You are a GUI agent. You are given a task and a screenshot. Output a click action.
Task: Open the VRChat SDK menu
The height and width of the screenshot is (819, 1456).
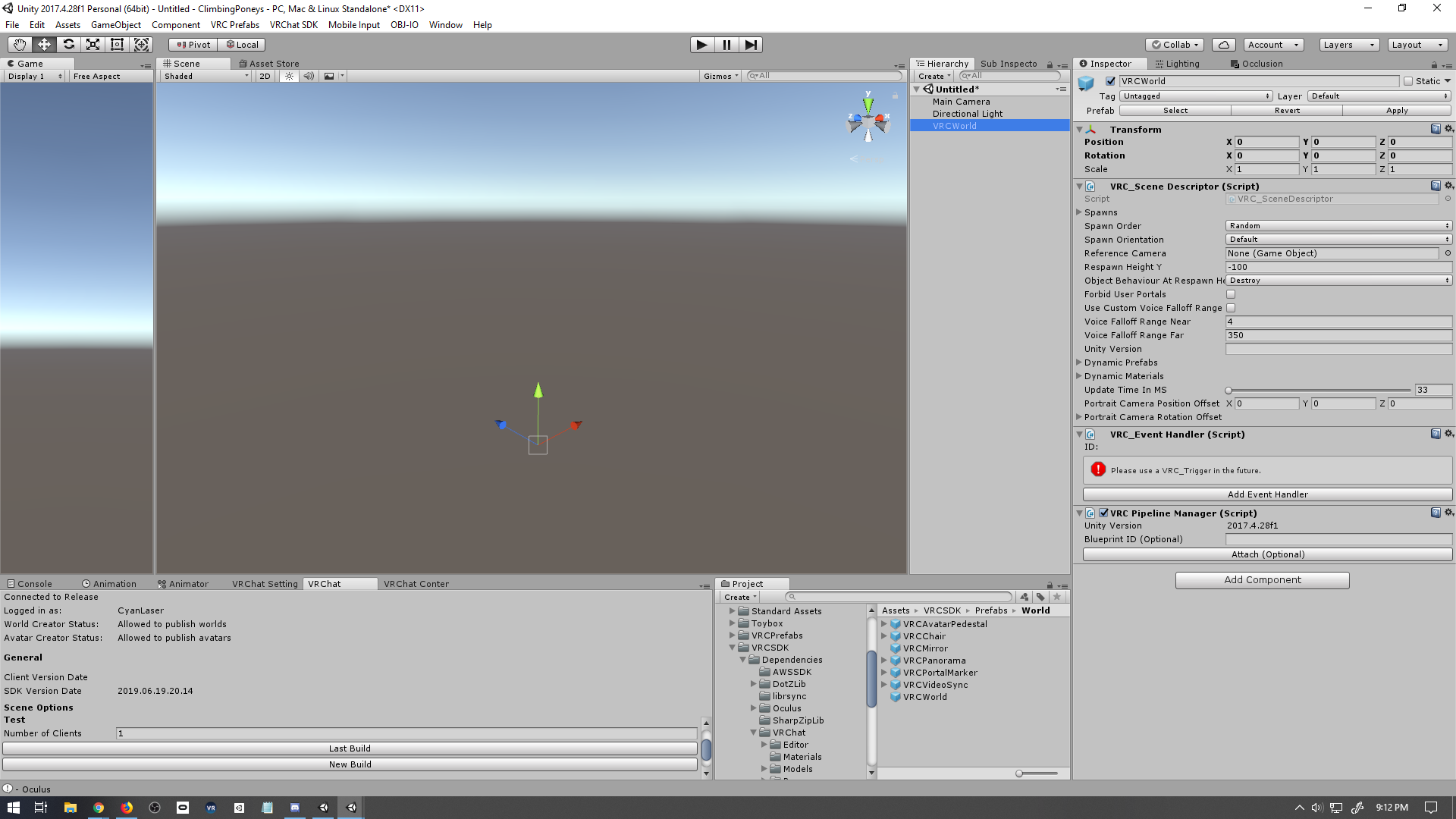point(293,25)
